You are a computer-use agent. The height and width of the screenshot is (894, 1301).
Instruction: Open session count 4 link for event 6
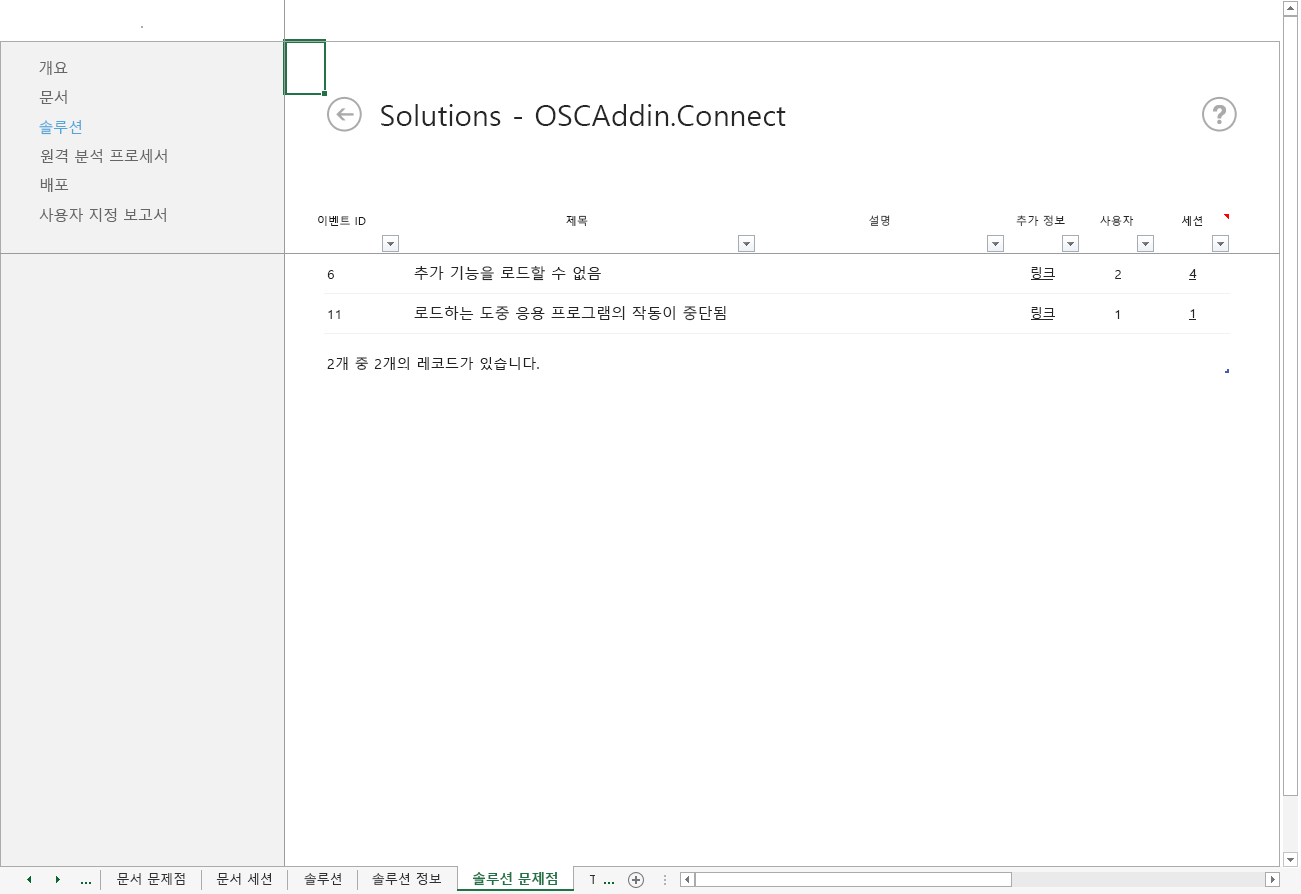pos(1193,274)
